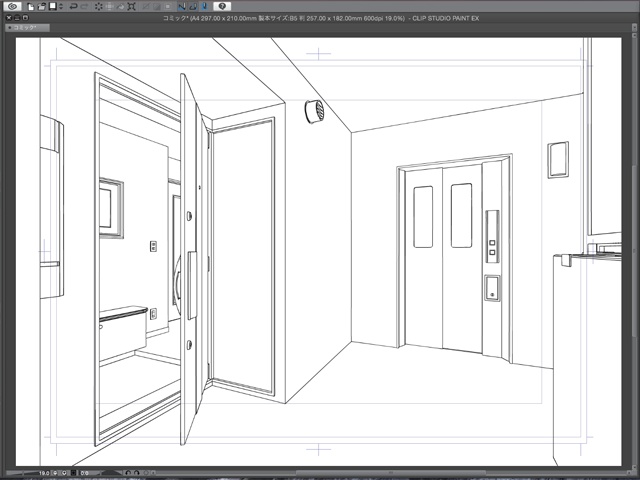Click the 19.0 zoom value field
The width and height of the screenshot is (640, 480).
(44, 473)
